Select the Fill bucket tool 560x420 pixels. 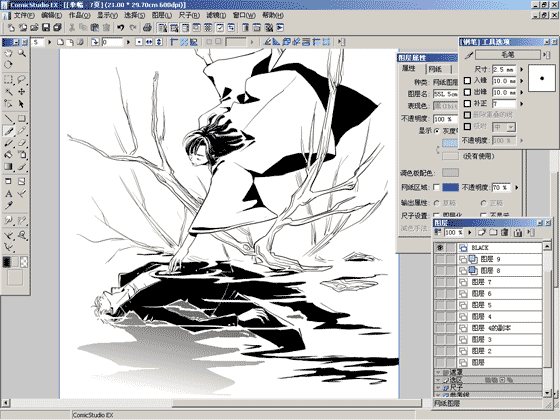point(8,155)
